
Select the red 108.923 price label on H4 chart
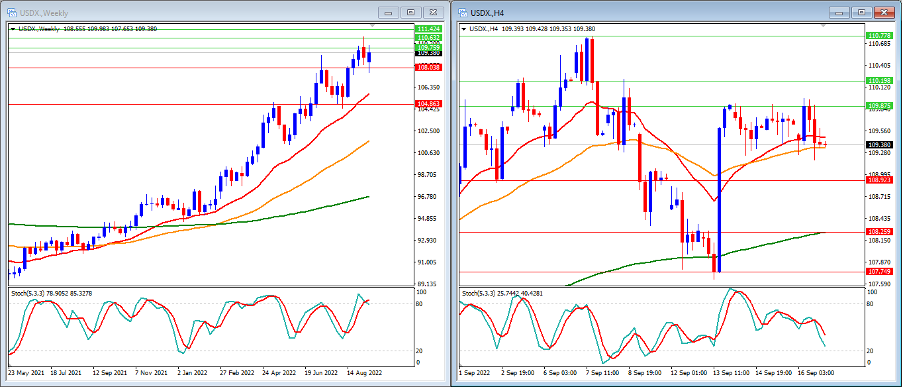click(879, 180)
